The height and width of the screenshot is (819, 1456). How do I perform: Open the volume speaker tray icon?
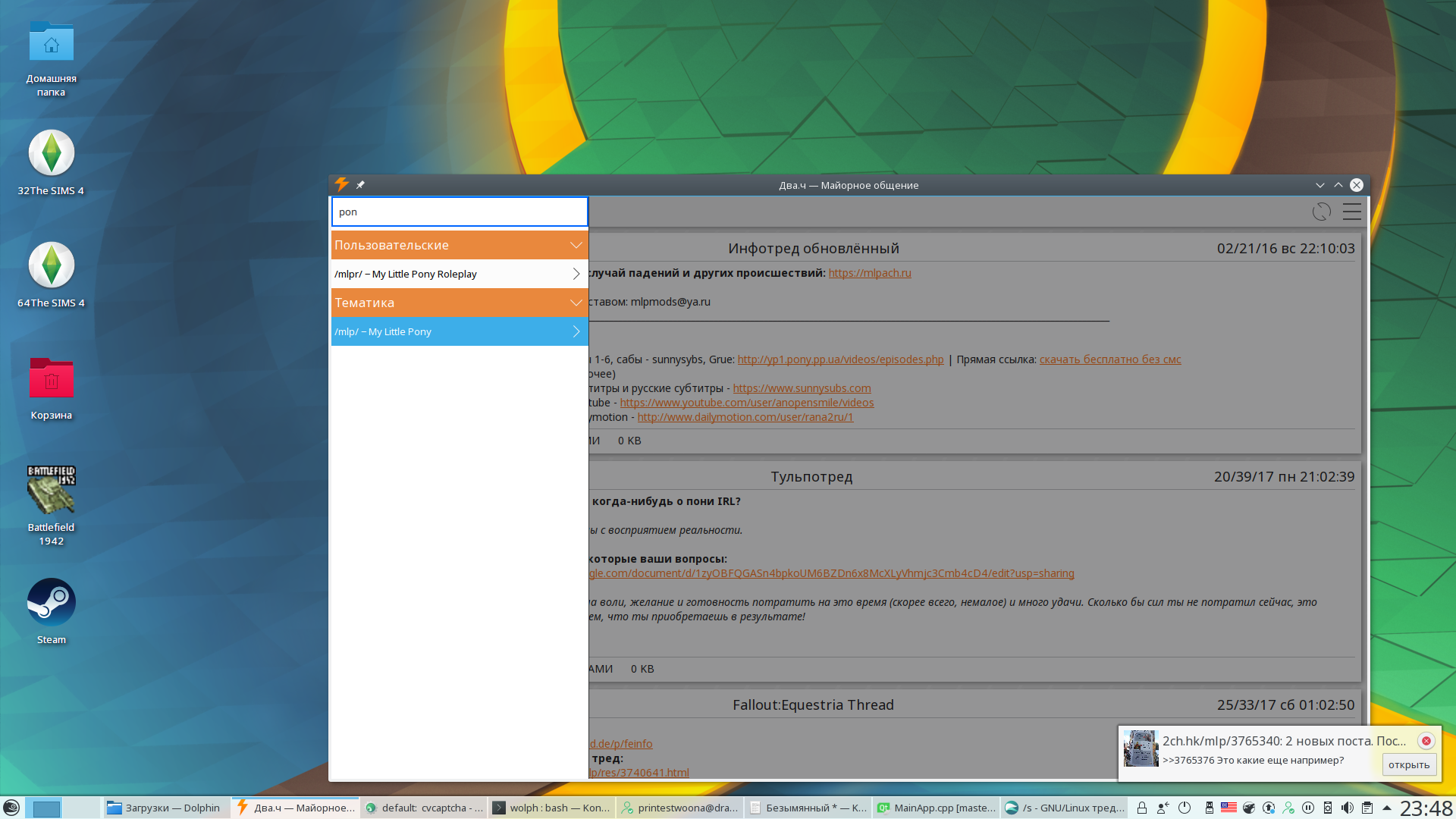click(x=1348, y=808)
